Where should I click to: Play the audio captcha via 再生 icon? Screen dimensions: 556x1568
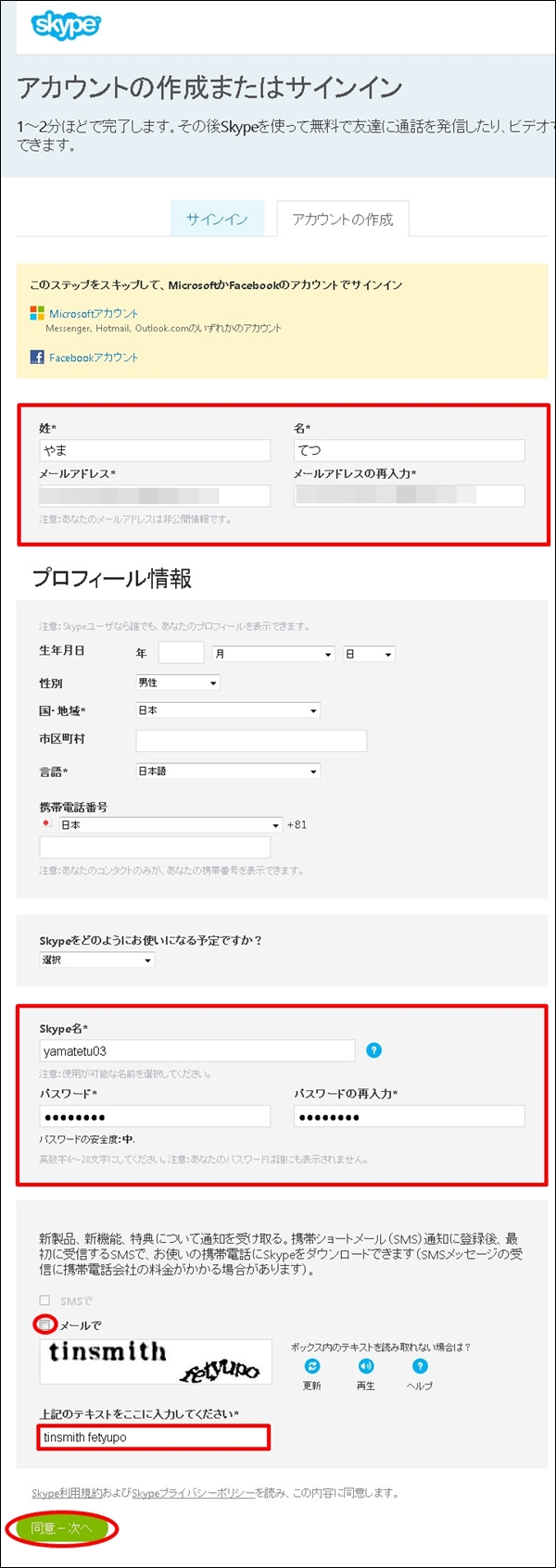[x=366, y=1366]
